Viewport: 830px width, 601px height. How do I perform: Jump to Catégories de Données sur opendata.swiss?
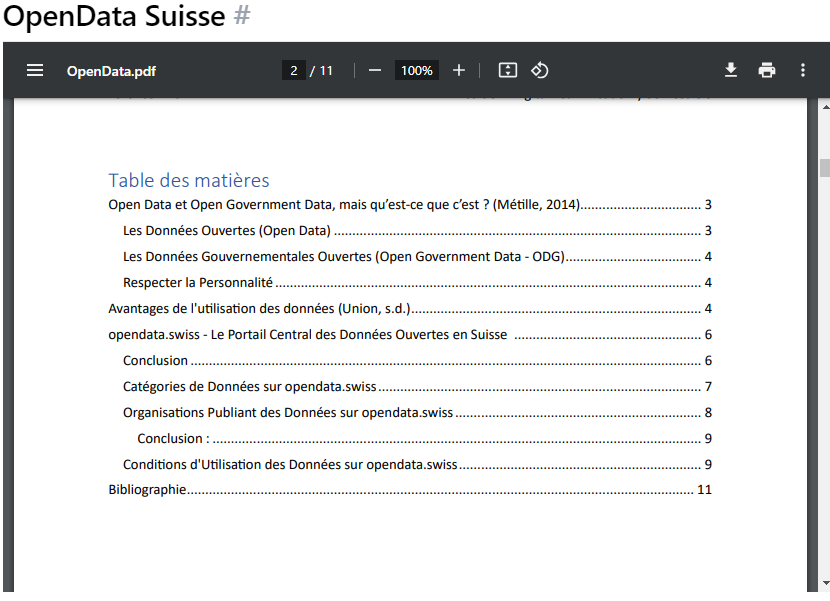[246, 386]
